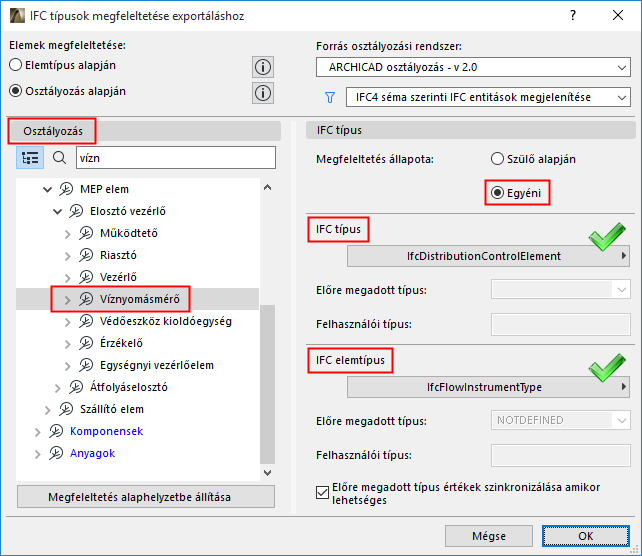Toggle the tree view icon button
Image resolution: width=642 pixels, height=556 pixels.
tap(30, 157)
